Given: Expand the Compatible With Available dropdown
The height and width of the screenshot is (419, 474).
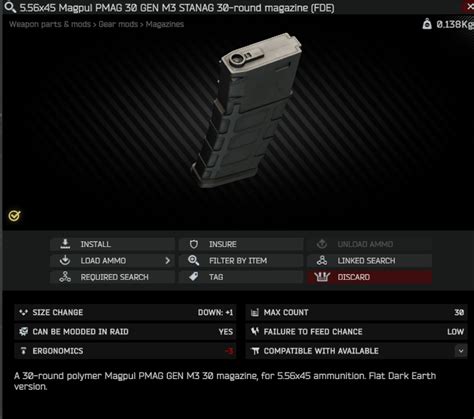Looking at the screenshot, I should tap(461, 351).
